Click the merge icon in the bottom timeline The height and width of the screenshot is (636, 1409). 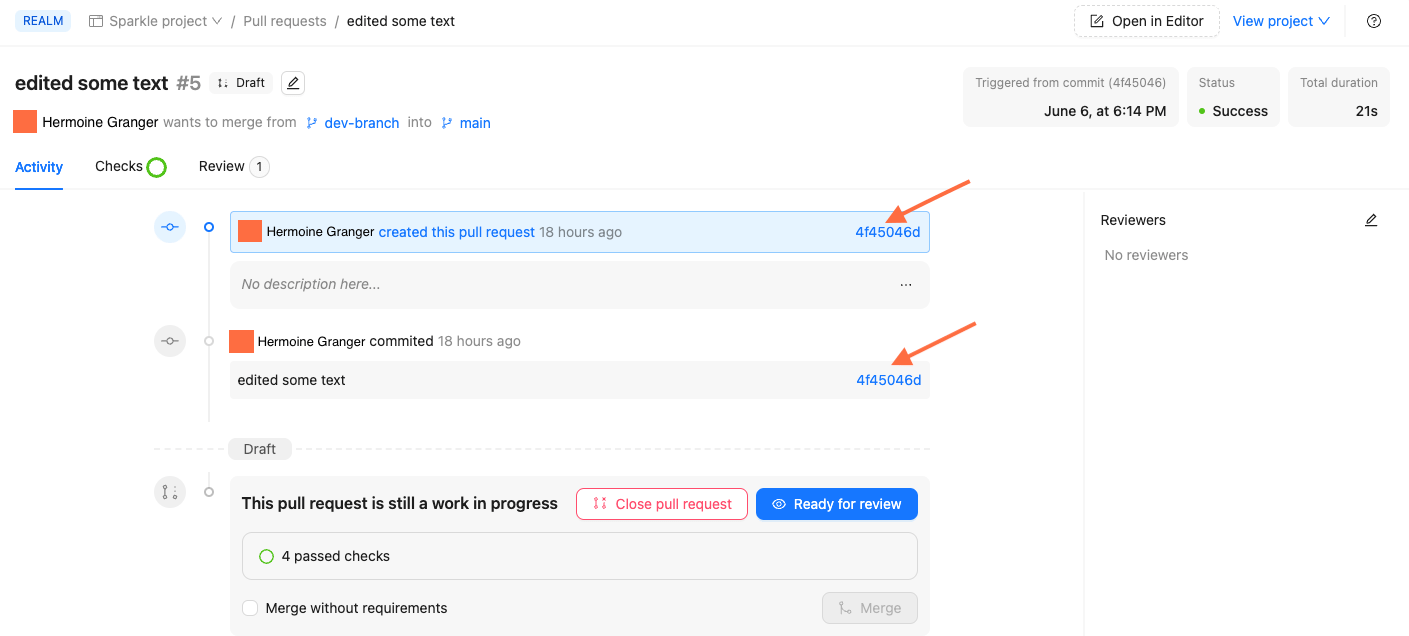click(x=170, y=492)
